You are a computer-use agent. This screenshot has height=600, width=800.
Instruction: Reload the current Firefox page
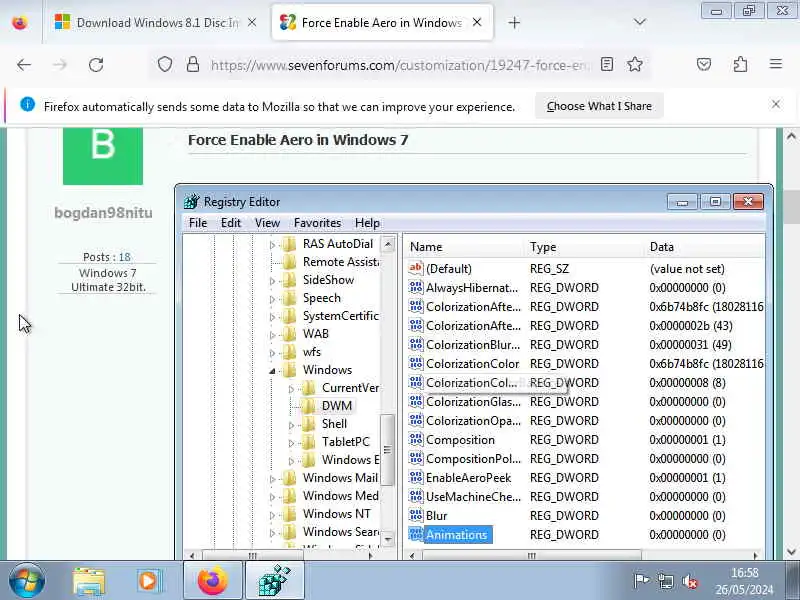[96, 65]
